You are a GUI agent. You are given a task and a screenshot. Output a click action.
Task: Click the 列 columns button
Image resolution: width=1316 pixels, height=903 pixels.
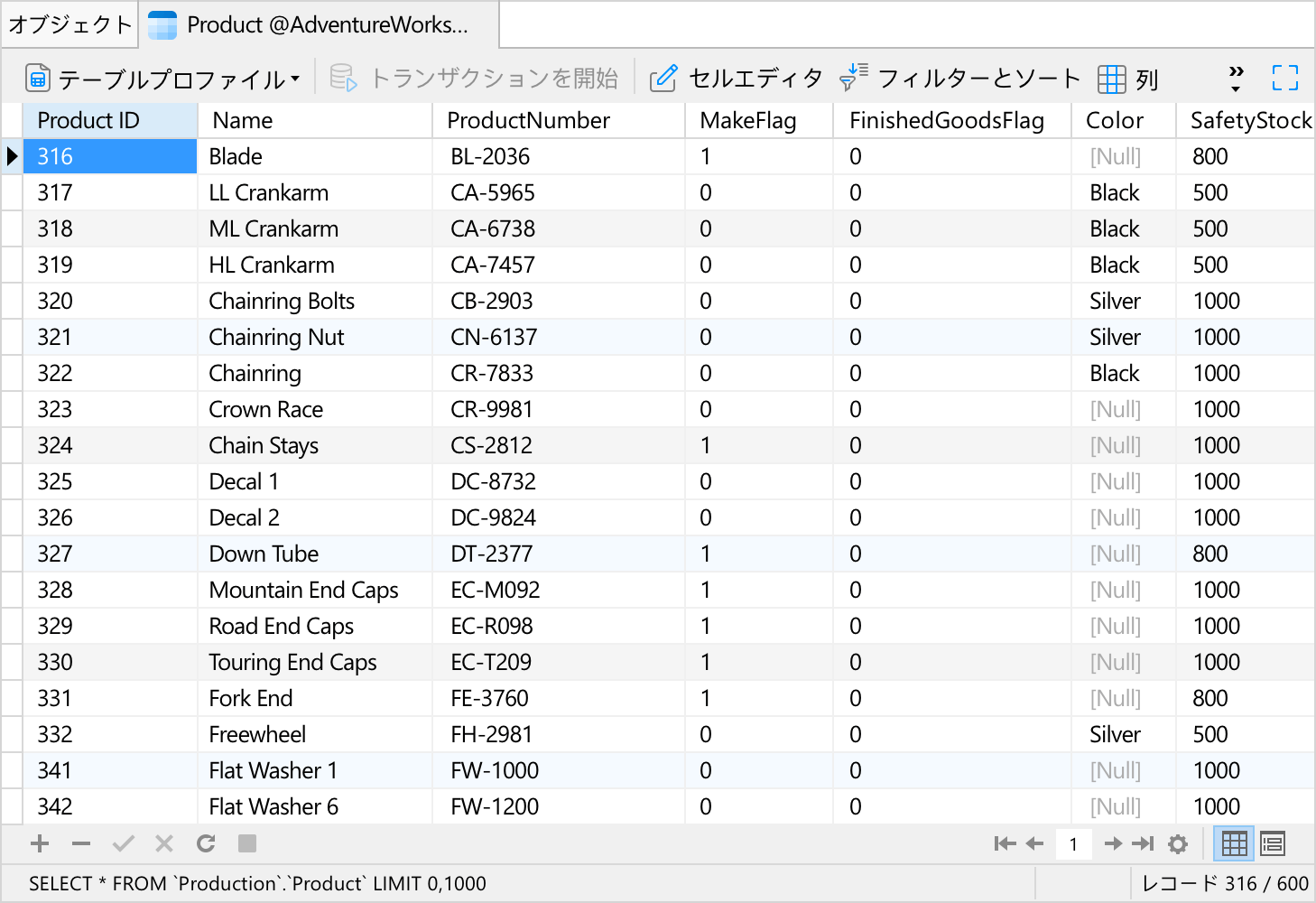click(1128, 79)
